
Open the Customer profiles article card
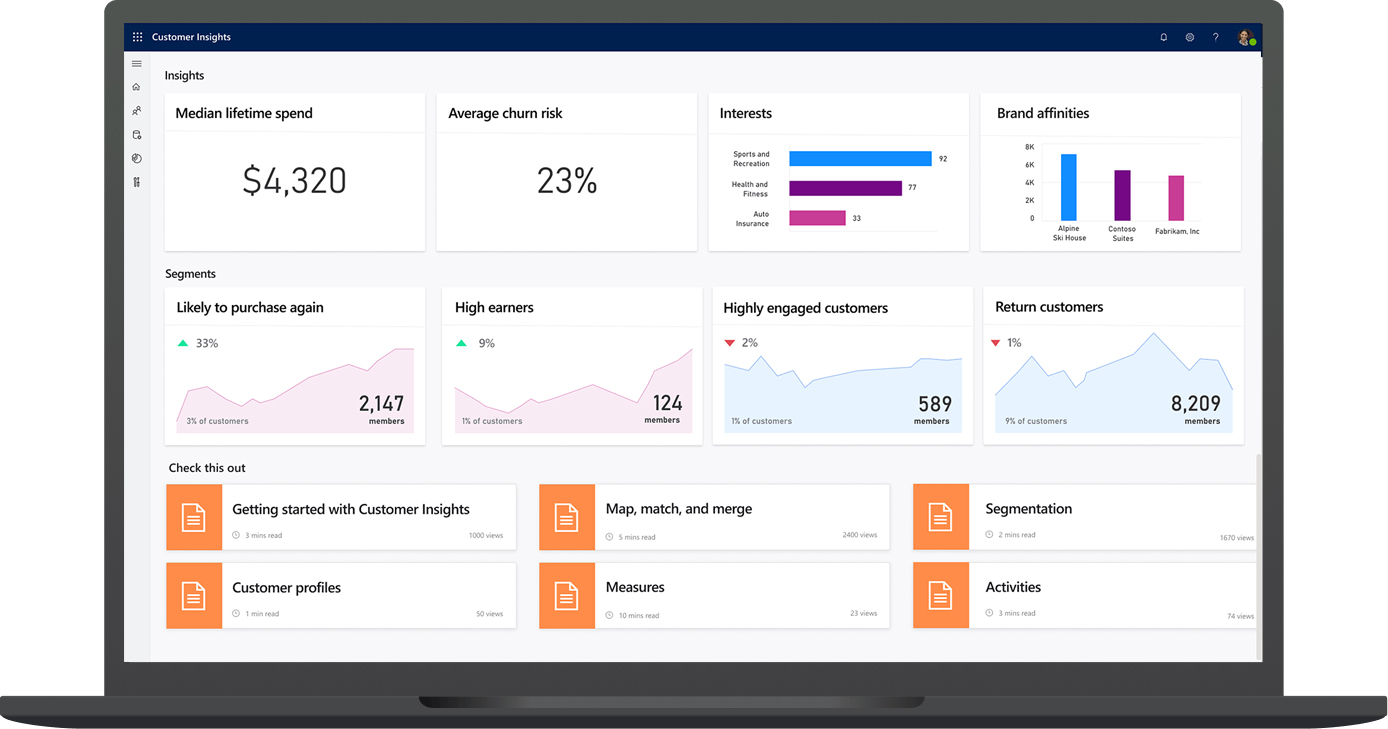(x=286, y=588)
